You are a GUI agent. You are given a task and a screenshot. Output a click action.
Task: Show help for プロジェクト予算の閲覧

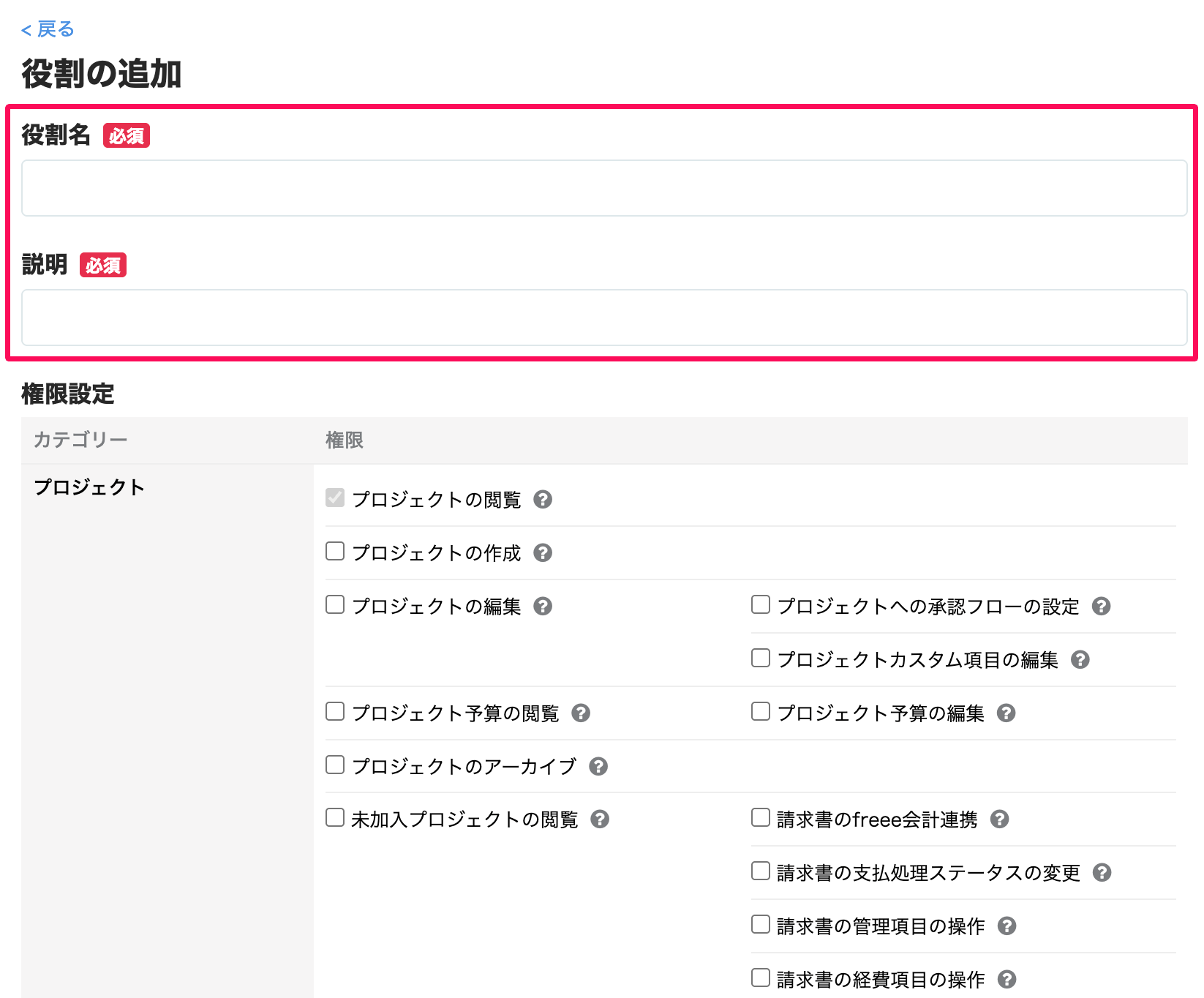[x=581, y=713]
